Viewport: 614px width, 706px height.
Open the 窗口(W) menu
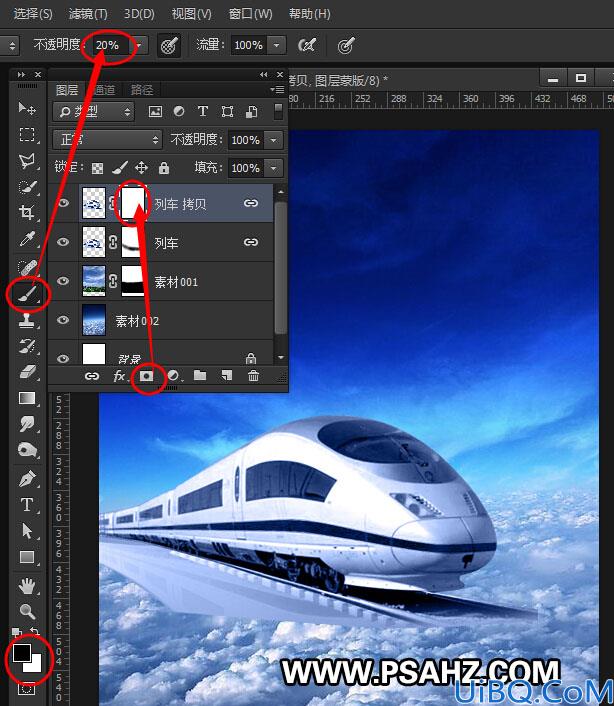[250, 14]
